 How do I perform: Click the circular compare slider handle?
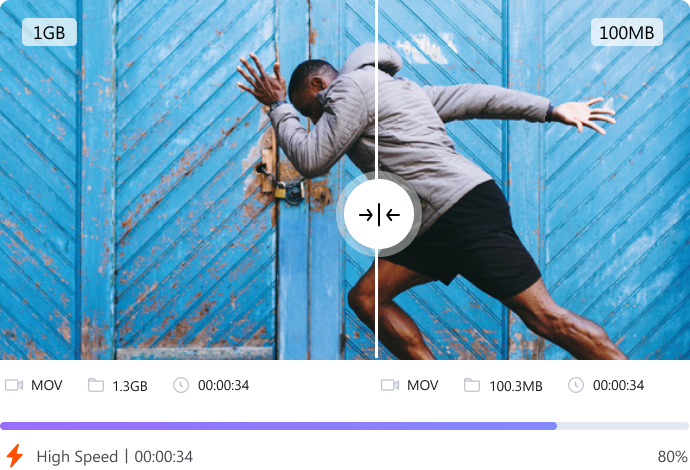coord(378,215)
